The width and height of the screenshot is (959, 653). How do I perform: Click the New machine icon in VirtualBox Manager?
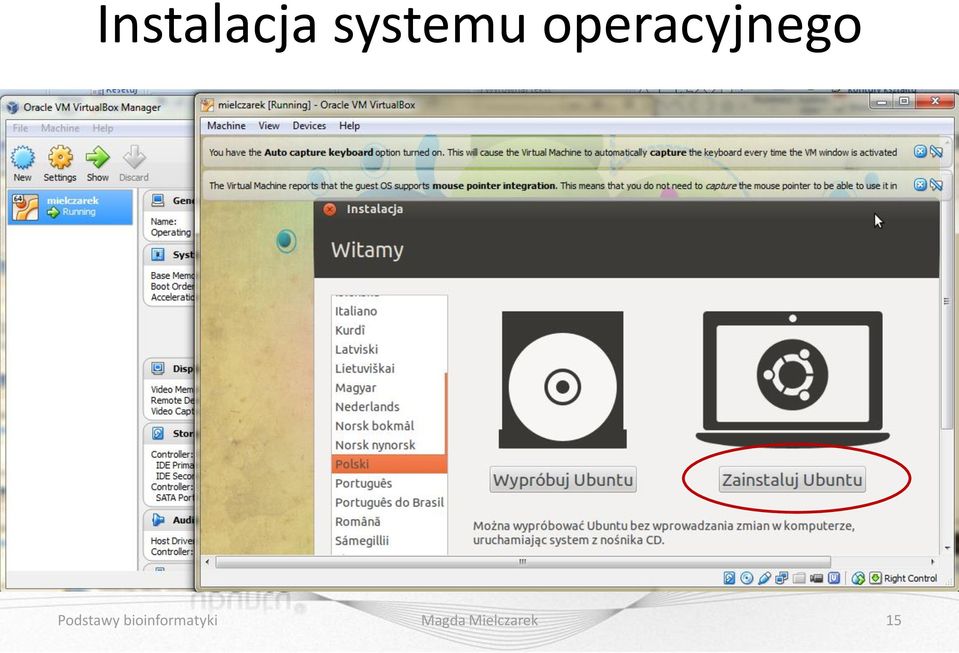click(x=23, y=157)
